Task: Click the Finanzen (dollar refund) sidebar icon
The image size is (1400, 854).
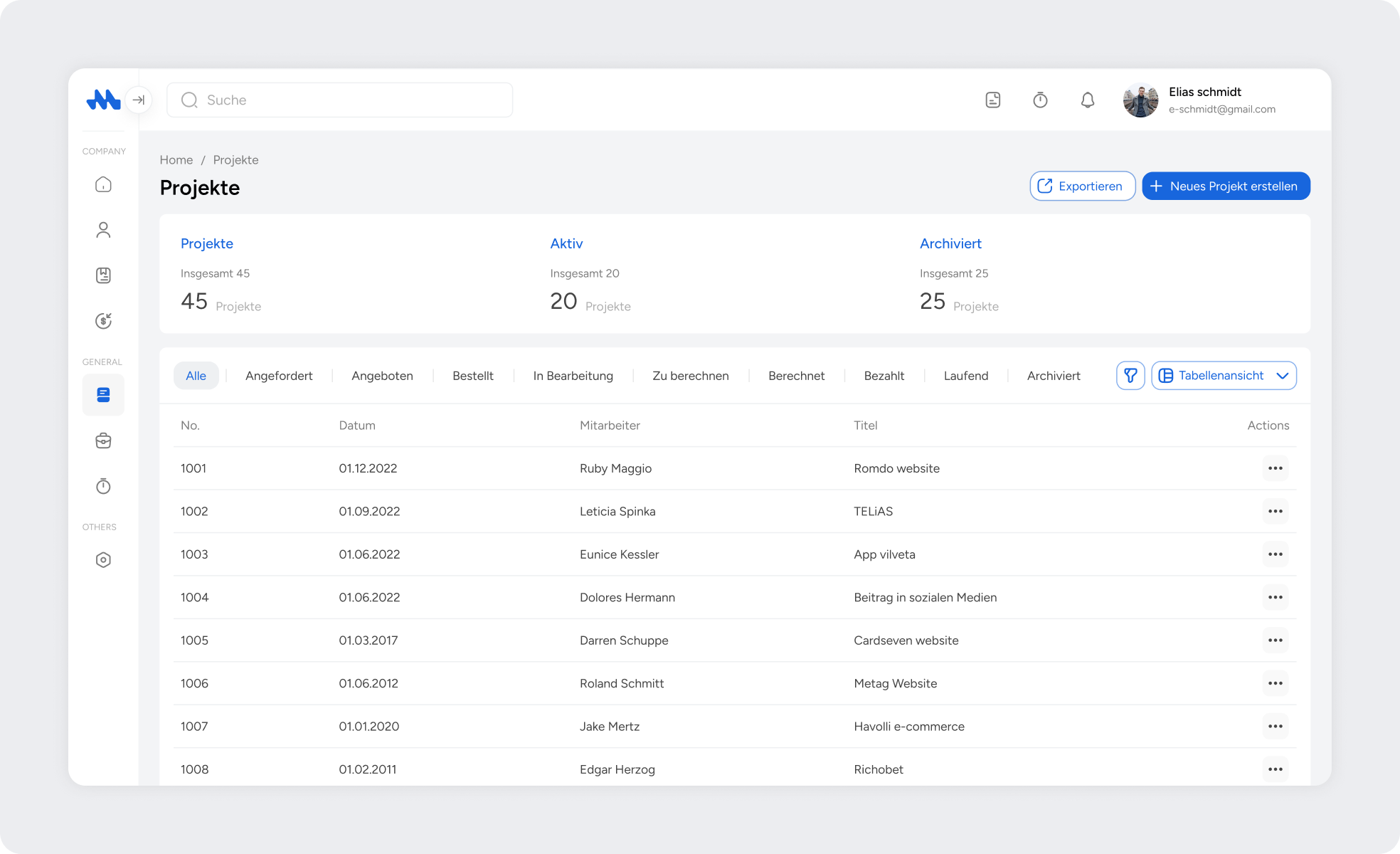Action: (x=103, y=320)
